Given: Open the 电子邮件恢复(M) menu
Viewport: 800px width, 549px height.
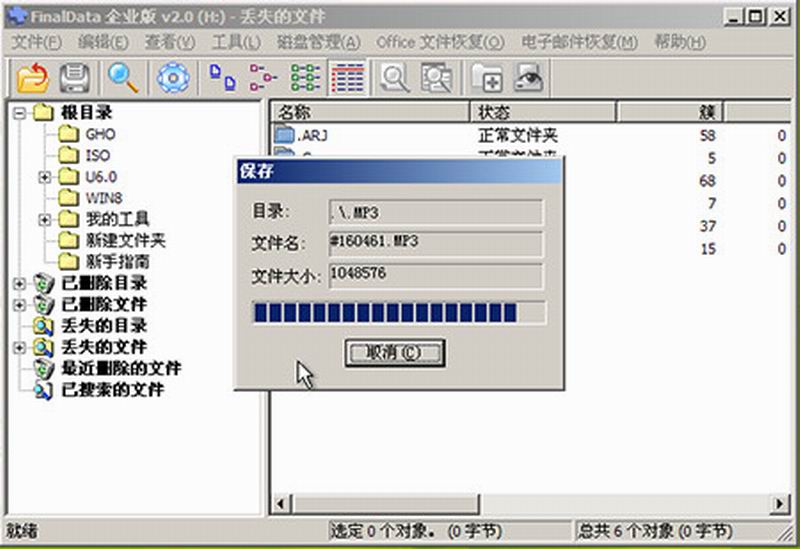Looking at the screenshot, I should 579,42.
